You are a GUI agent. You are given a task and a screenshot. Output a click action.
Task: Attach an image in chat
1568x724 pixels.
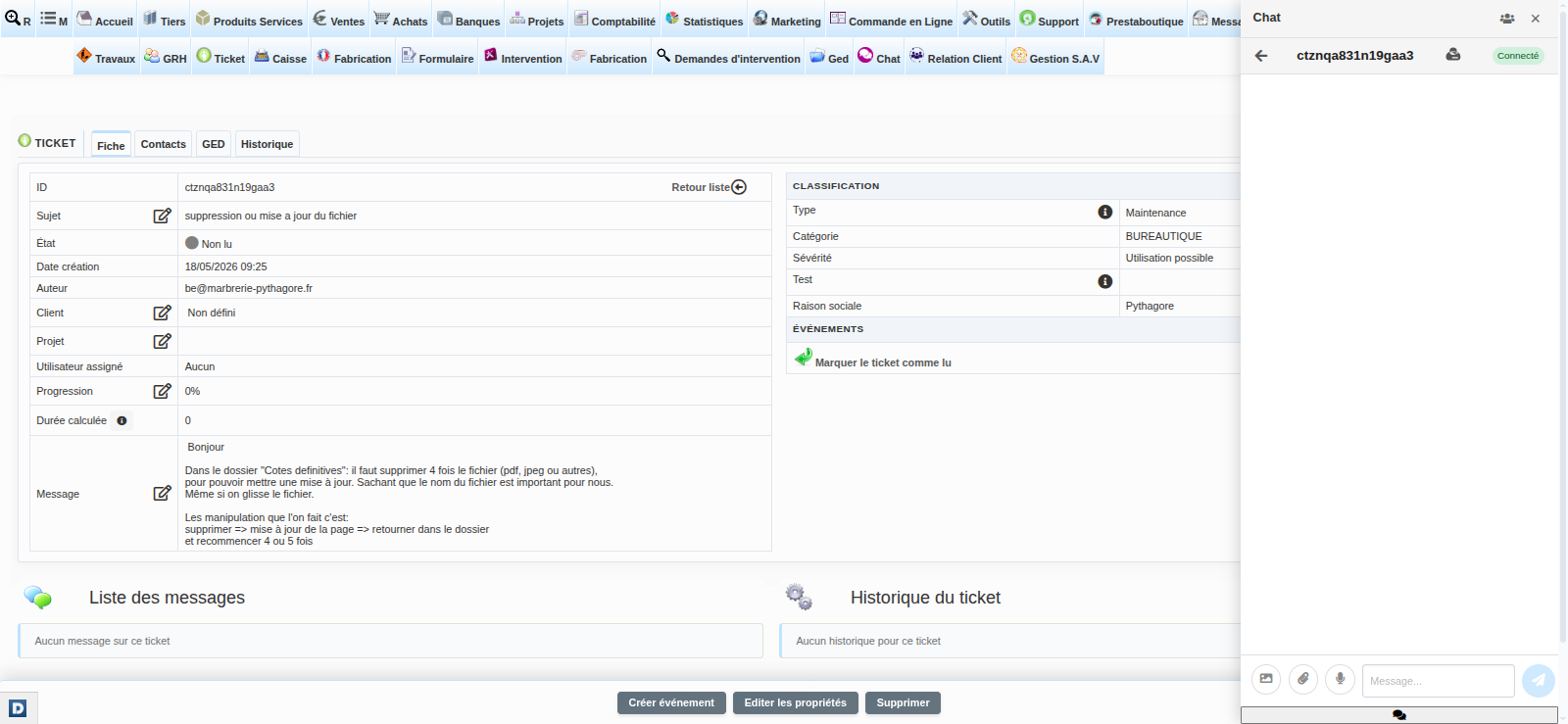point(1266,679)
